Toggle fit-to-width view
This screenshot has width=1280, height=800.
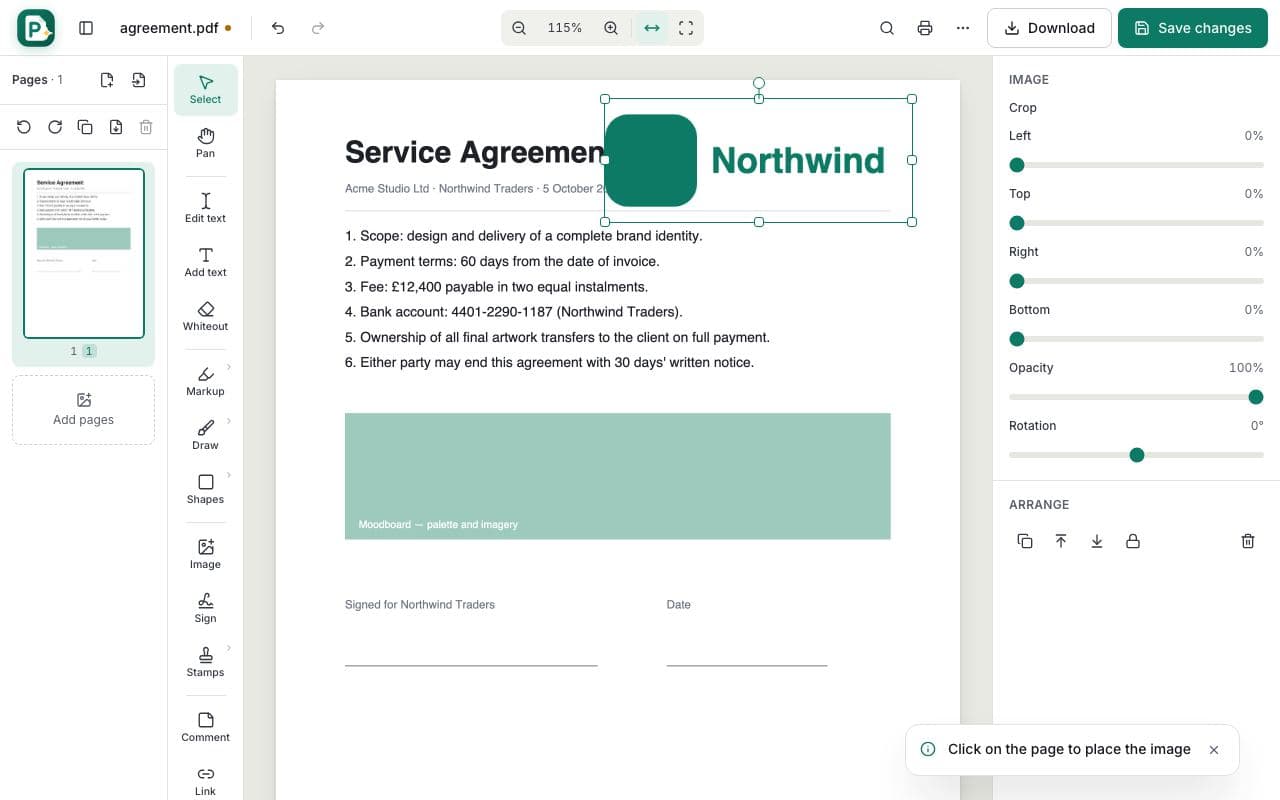pyautogui.click(x=652, y=28)
